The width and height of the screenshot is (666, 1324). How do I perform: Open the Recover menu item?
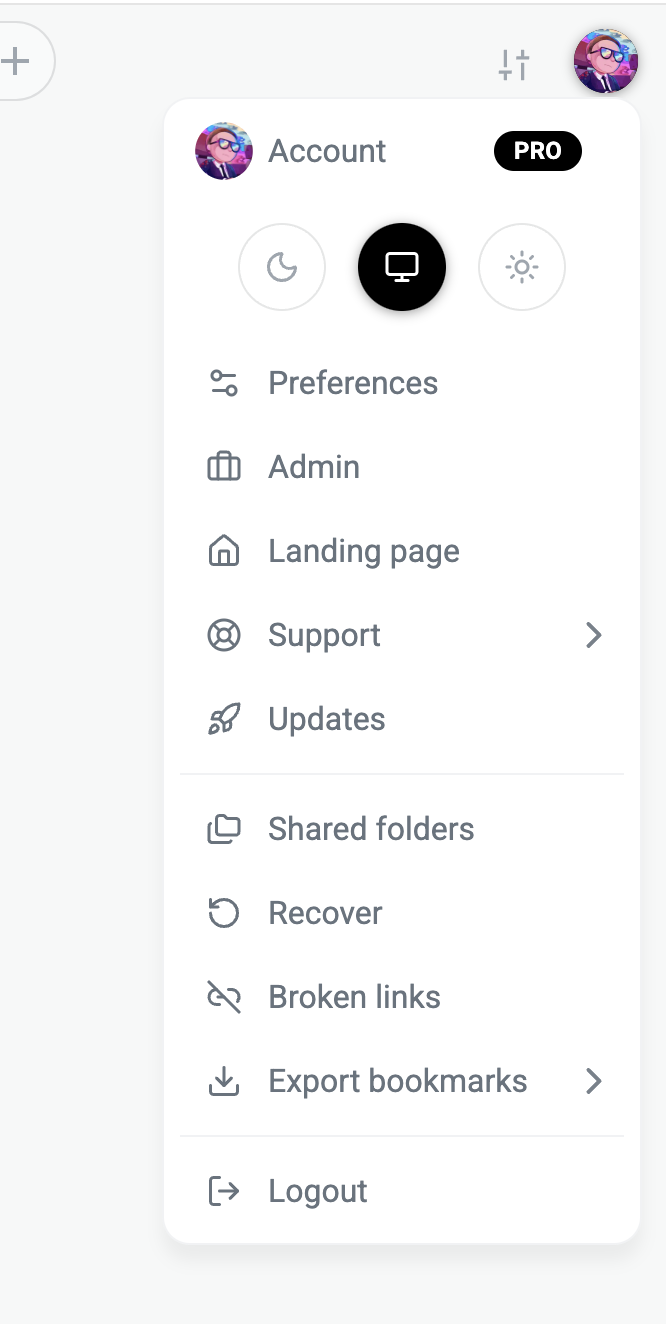coord(325,913)
